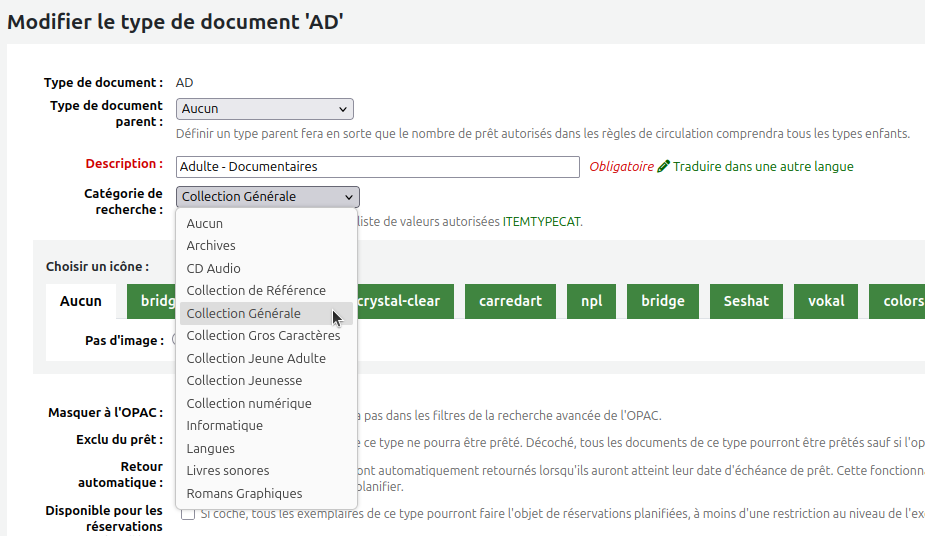Image resolution: width=925 pixels, height=536 pixels.
Task: Select Romans Graphiques option
Action: tap(267, 494)
